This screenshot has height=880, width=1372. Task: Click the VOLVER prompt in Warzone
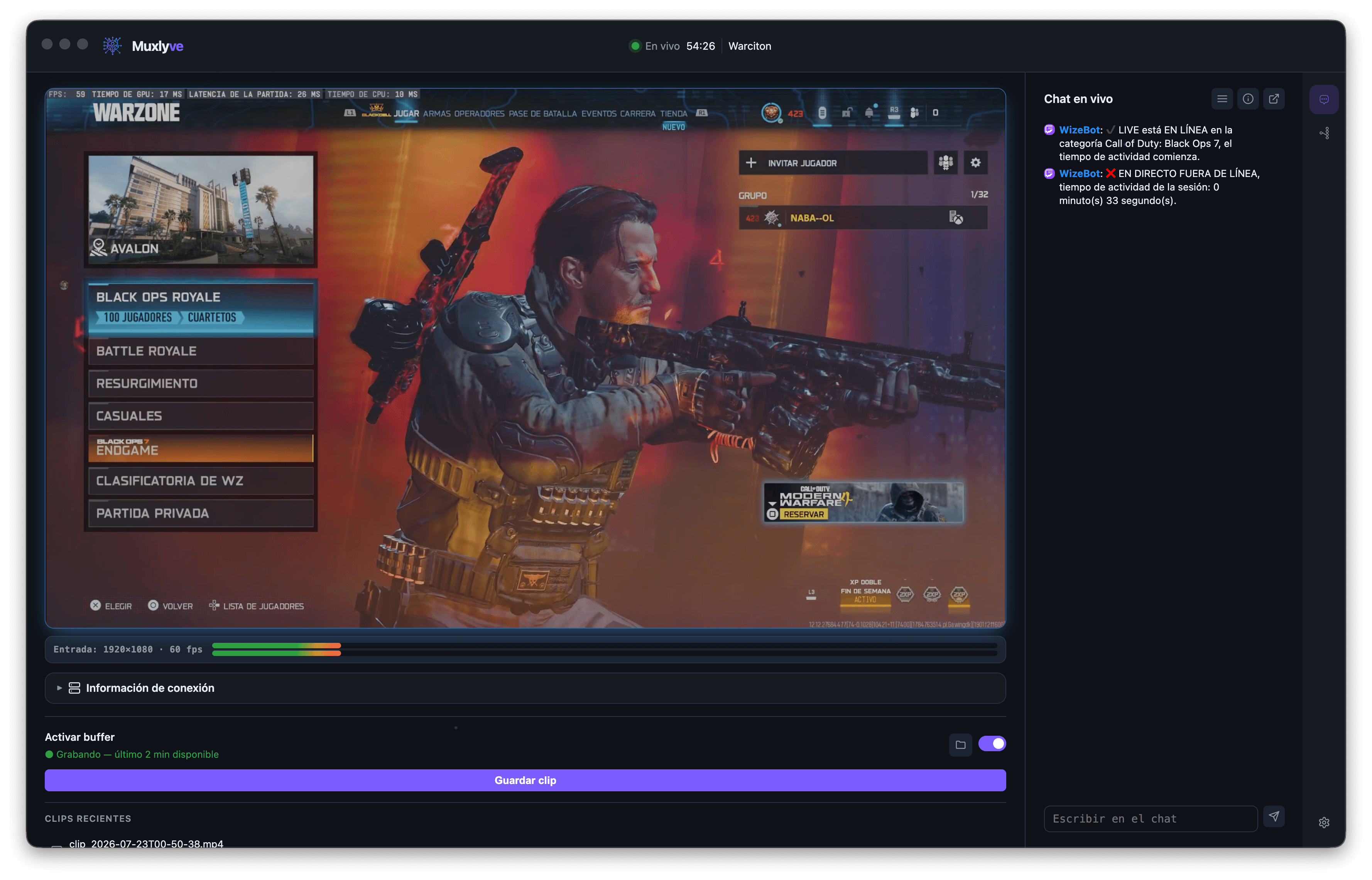(171, 606)
